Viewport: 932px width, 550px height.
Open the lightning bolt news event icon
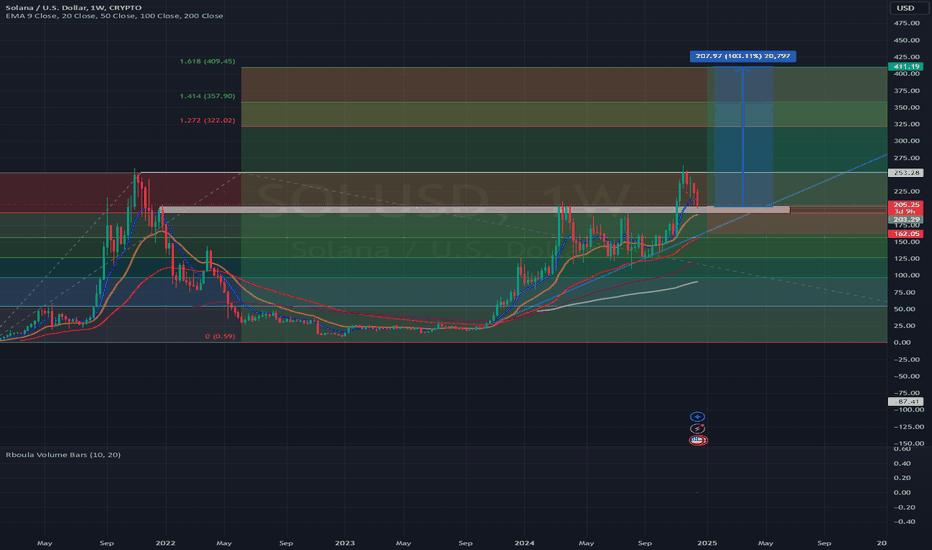point(697,429)
